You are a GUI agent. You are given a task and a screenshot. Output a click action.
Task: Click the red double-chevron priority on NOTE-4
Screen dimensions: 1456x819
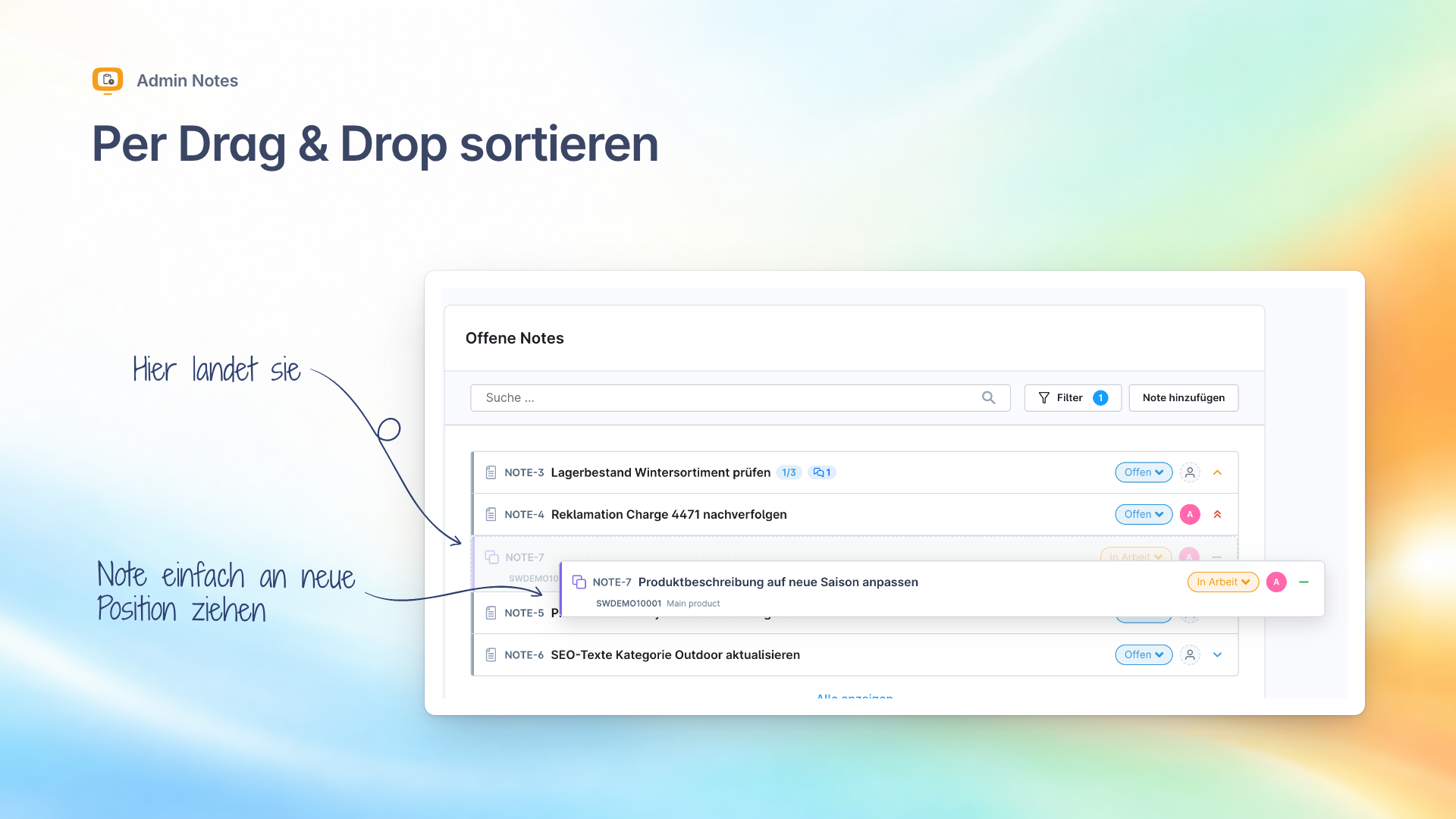click(x=1217, y=514)
